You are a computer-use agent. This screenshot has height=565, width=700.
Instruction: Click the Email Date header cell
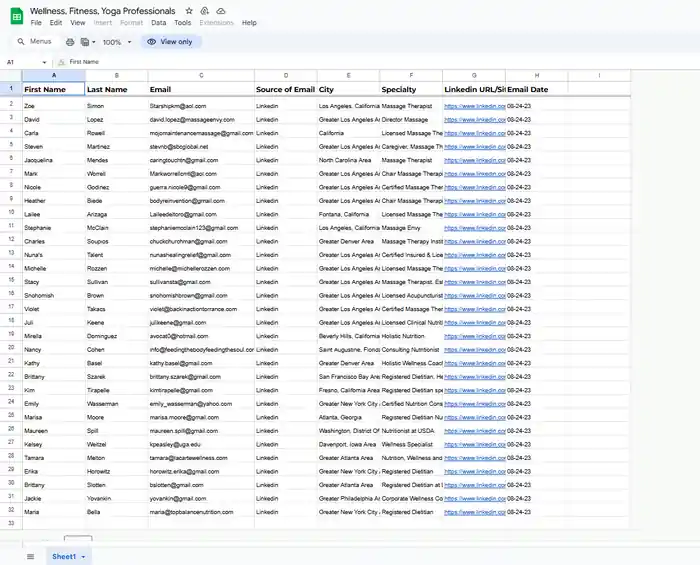tap(537, 89)
